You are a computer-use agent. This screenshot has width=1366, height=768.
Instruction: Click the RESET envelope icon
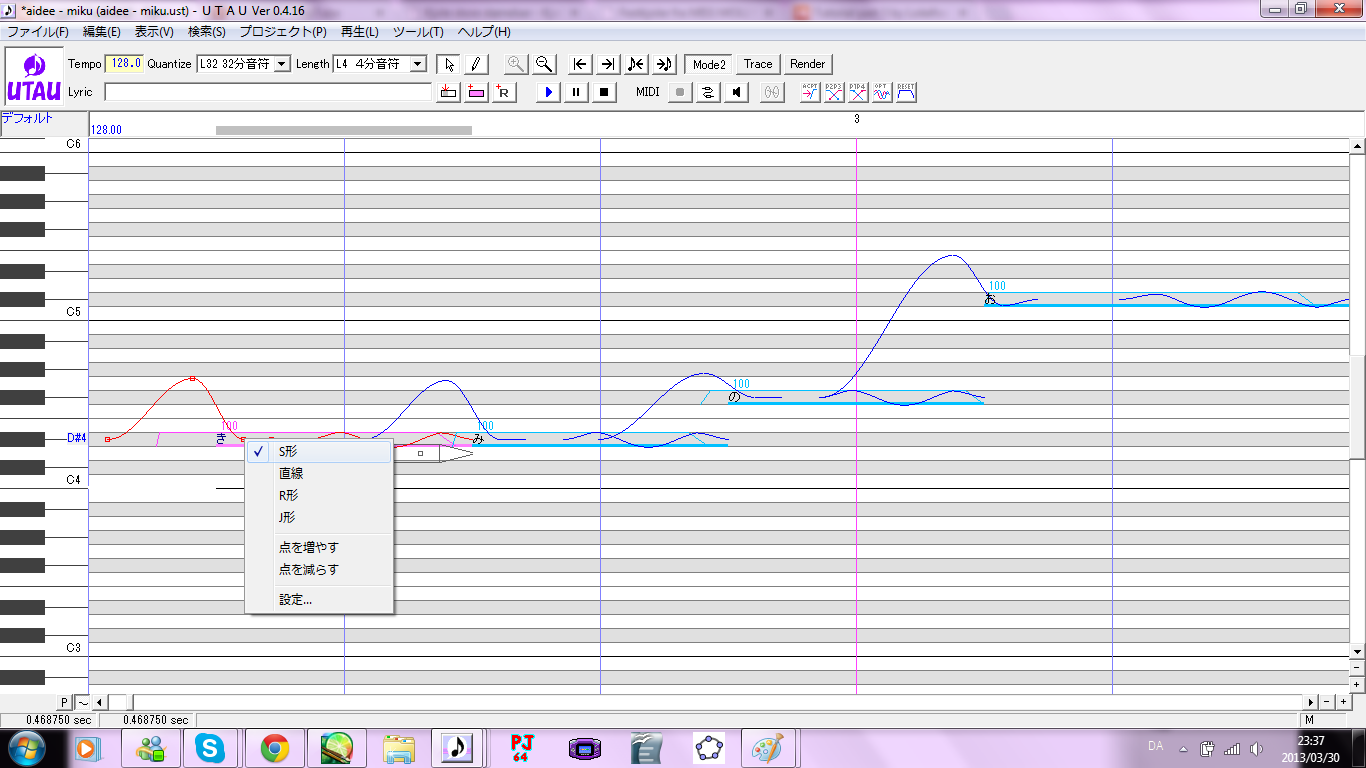coord(905,91)
